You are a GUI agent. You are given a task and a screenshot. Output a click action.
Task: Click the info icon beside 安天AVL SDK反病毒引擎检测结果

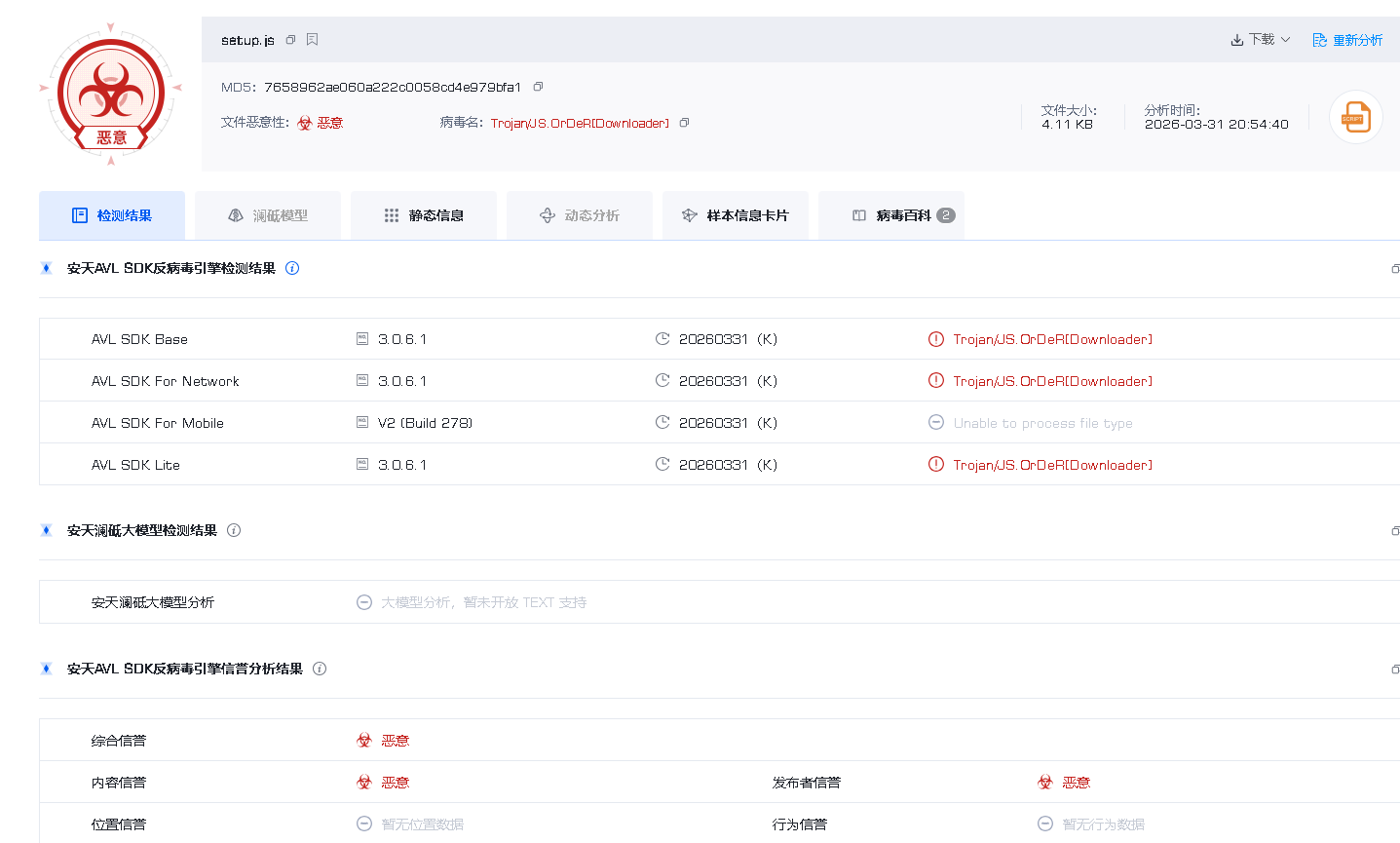[292, 268]
